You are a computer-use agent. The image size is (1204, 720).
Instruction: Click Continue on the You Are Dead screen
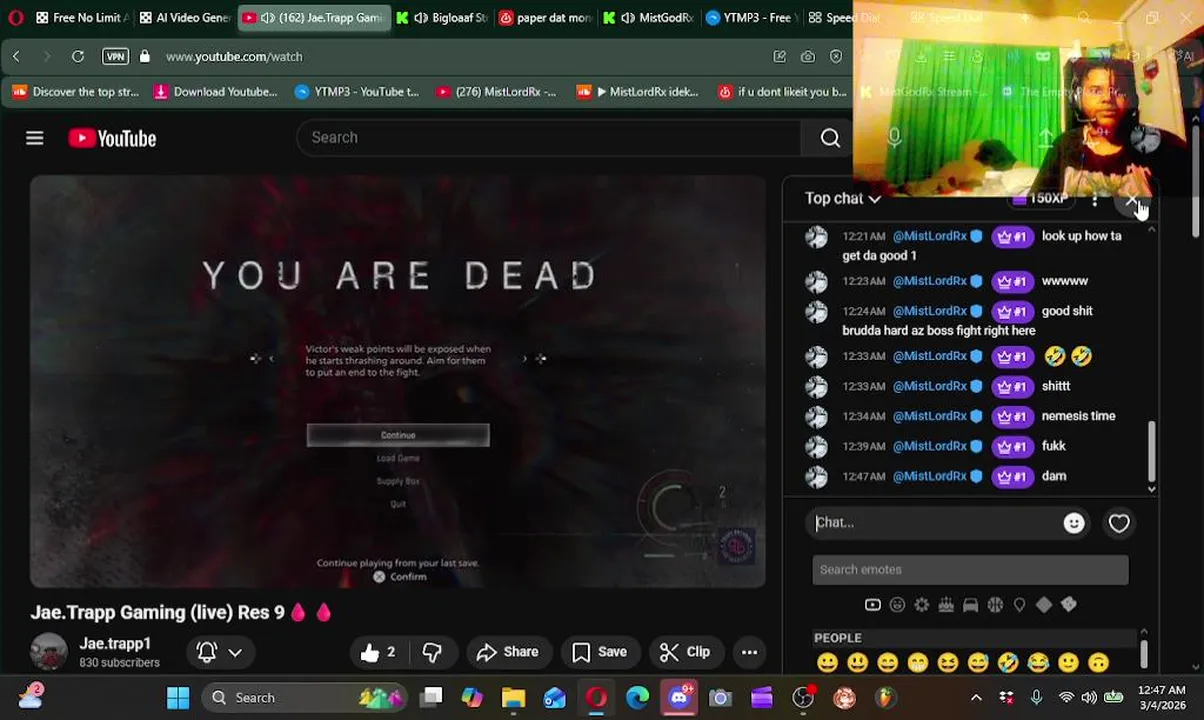tap(398, 435)
